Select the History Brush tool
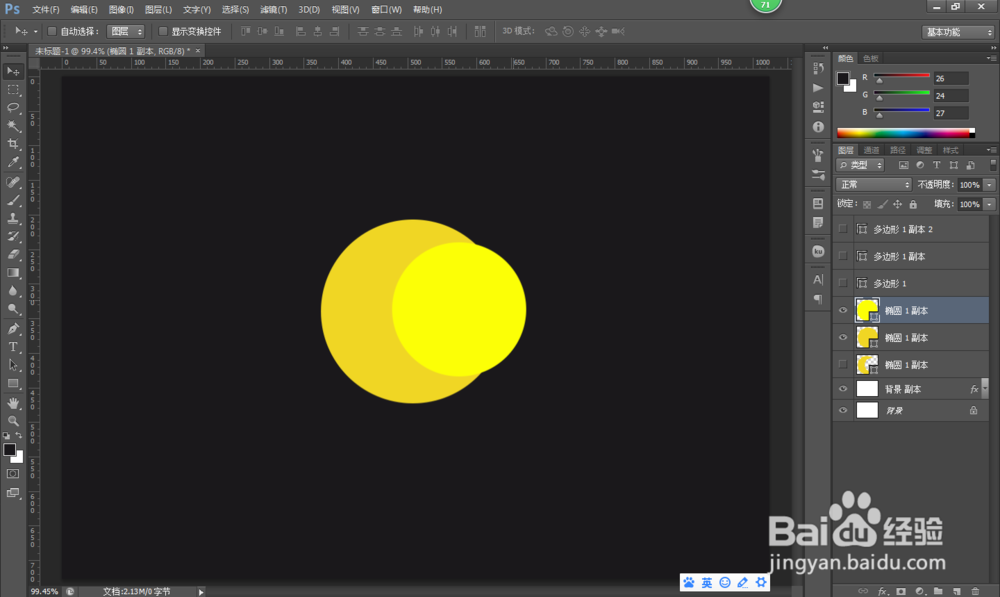Screen dimensions: 1000x597 [13, 236]
